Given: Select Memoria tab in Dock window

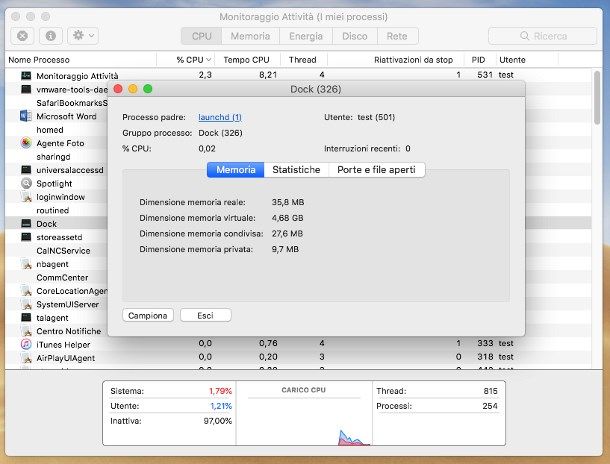Looking at the screenshot, I should tap(236, 170).
